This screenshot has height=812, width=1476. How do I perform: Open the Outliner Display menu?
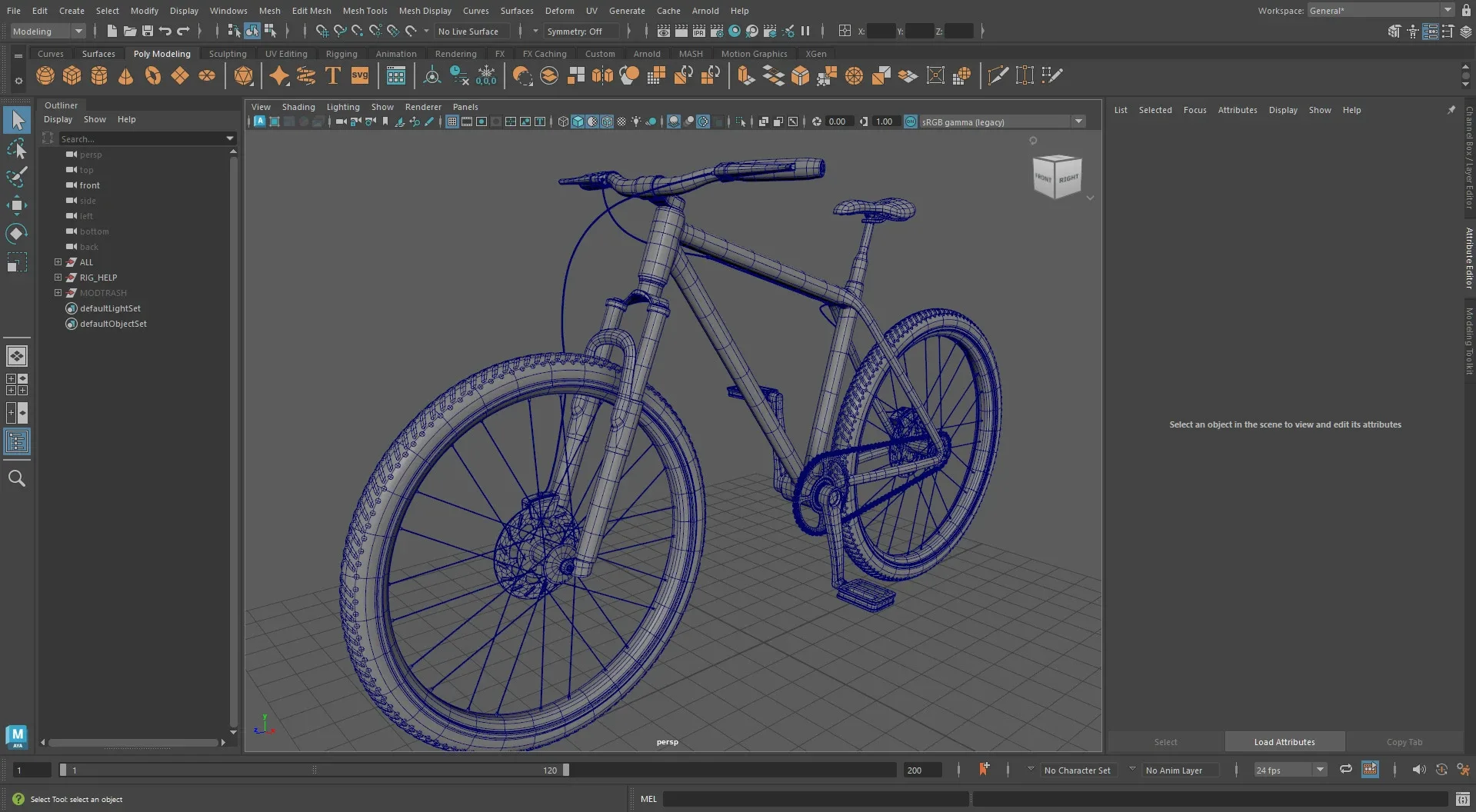point(58,119)
